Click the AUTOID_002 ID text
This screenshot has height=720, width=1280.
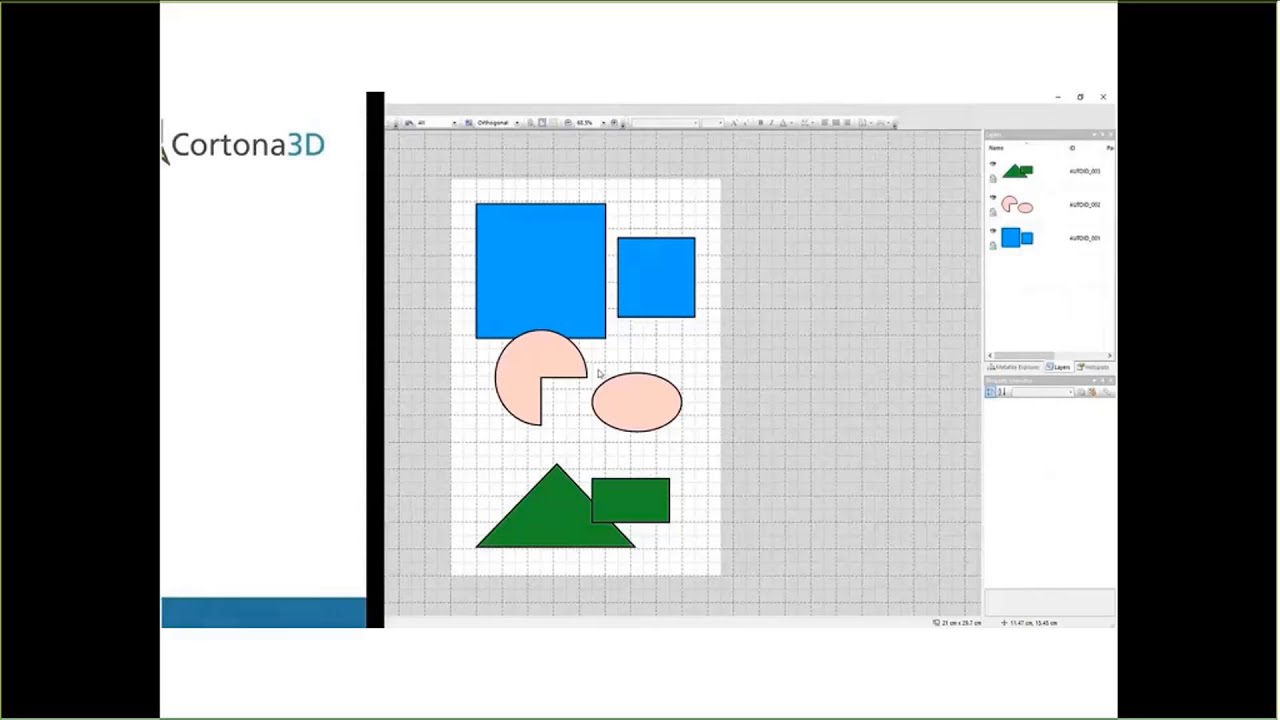click(1085, 204)
